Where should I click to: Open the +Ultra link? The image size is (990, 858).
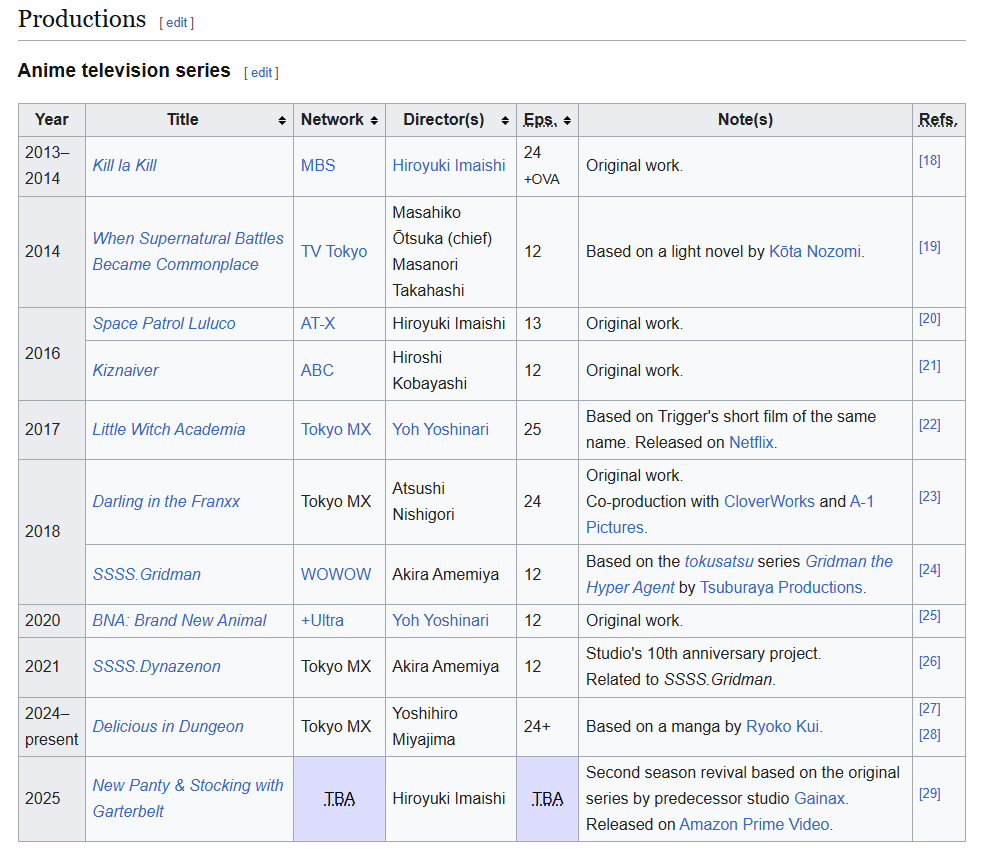(322, 620)
